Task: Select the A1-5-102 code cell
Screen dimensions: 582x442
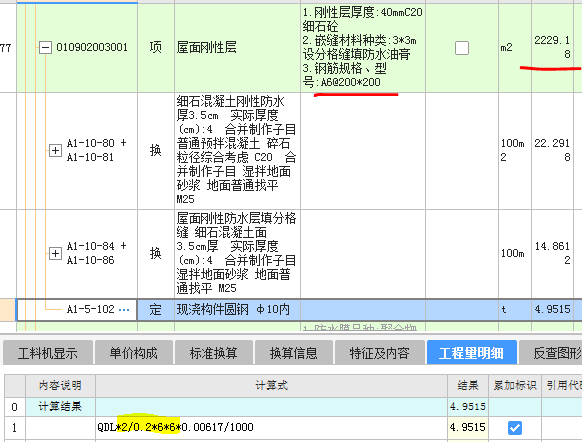Action: (77, 310)
